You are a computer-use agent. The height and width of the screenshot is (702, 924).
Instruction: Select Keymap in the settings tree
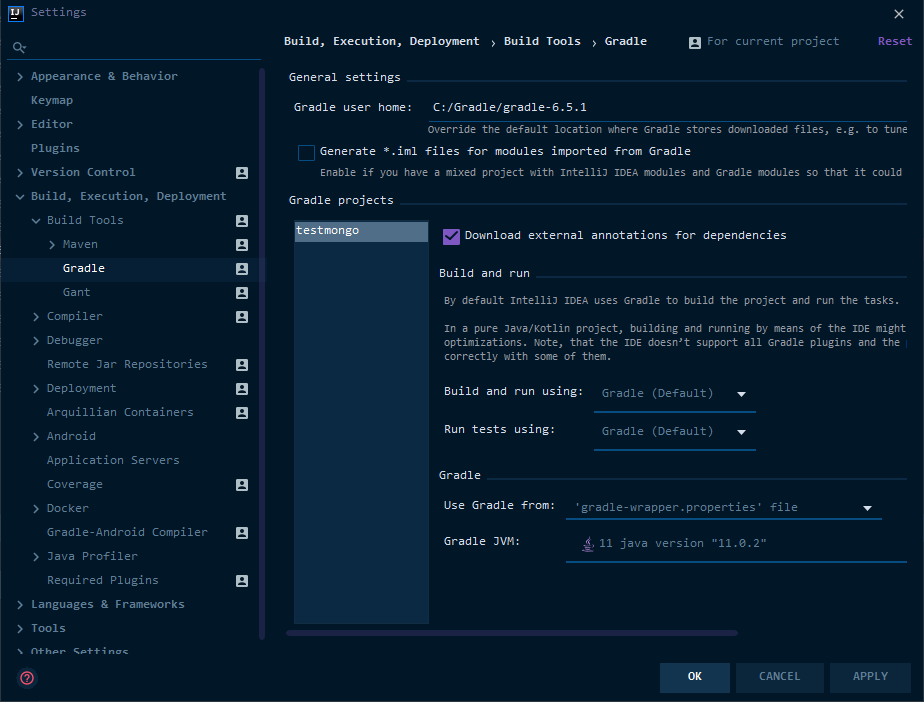click(x=52, y=101)
